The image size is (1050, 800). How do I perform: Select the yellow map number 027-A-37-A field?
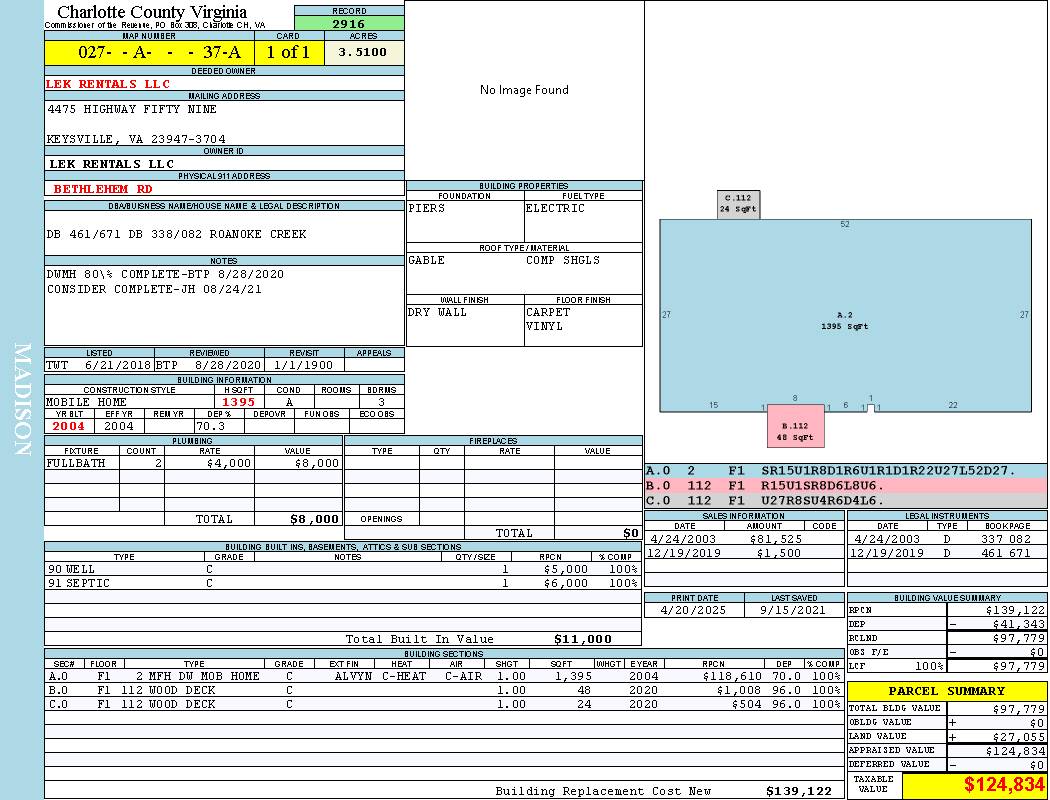(148, 53)
